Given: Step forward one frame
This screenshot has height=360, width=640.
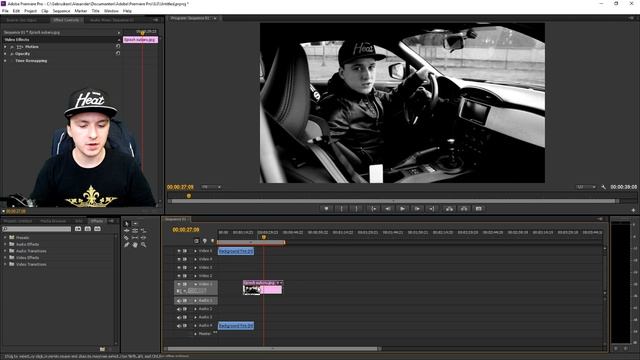Looking at the screenshot, I should (x=417, y=209).
